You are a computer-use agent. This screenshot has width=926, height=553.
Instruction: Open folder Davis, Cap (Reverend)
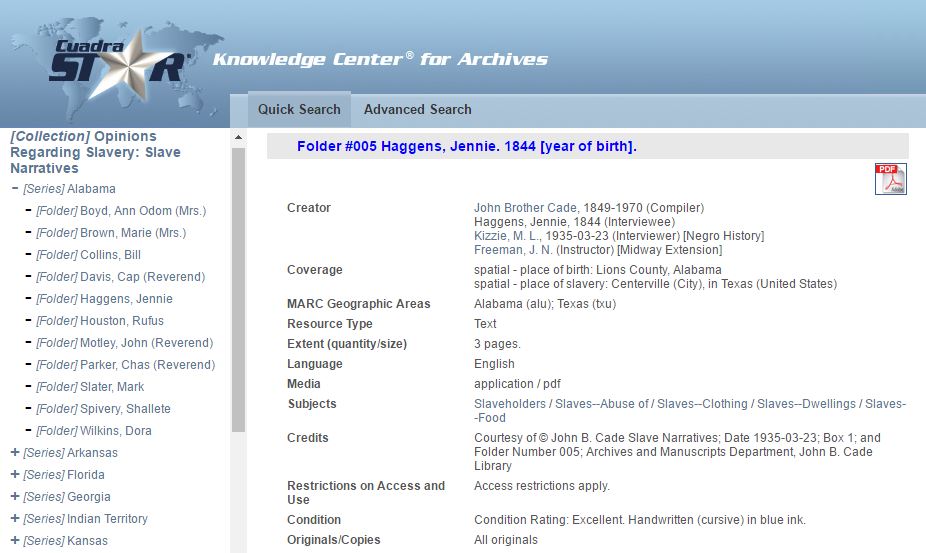[120, 276]
